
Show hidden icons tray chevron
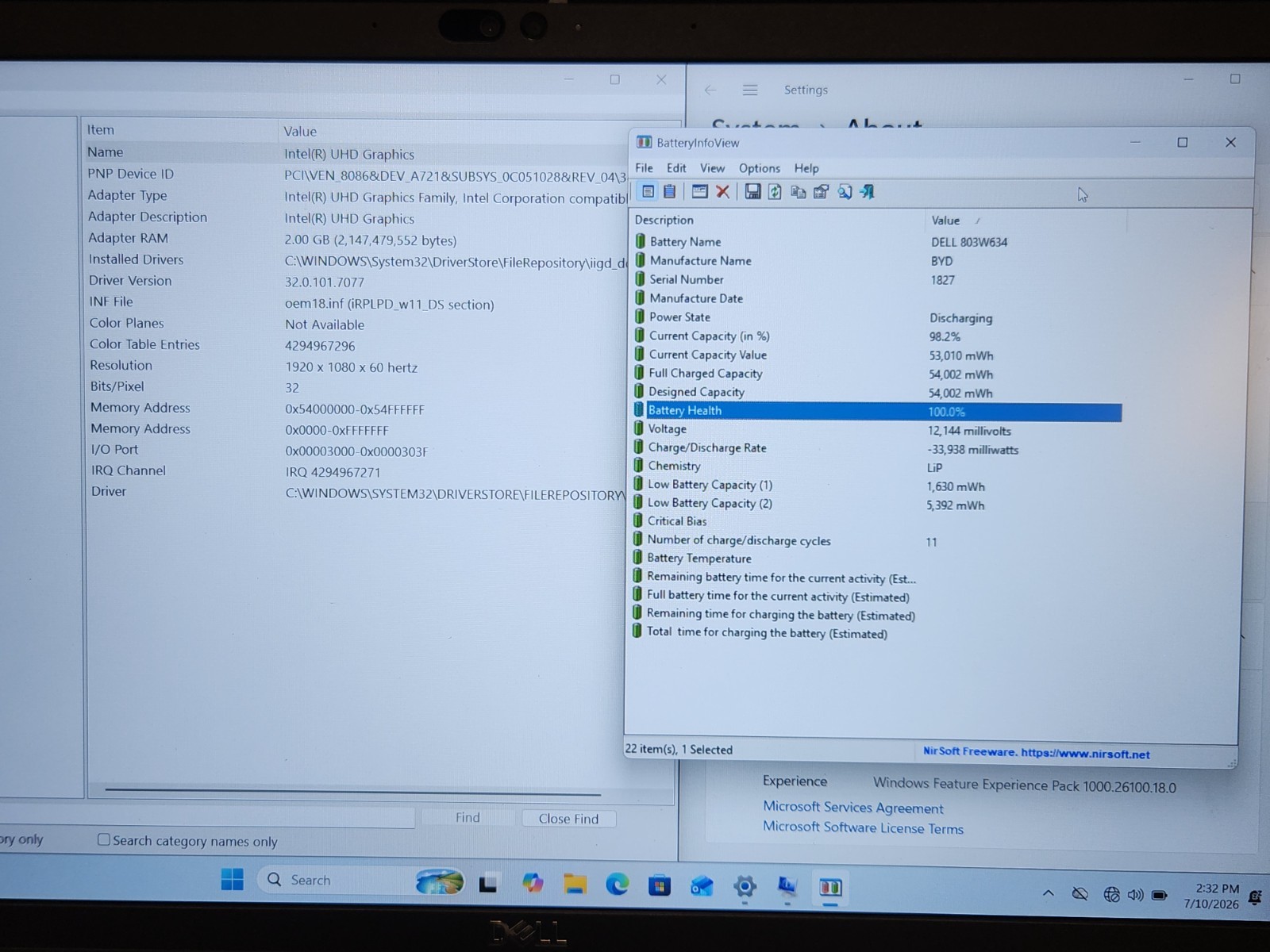tap(1049, 893)
